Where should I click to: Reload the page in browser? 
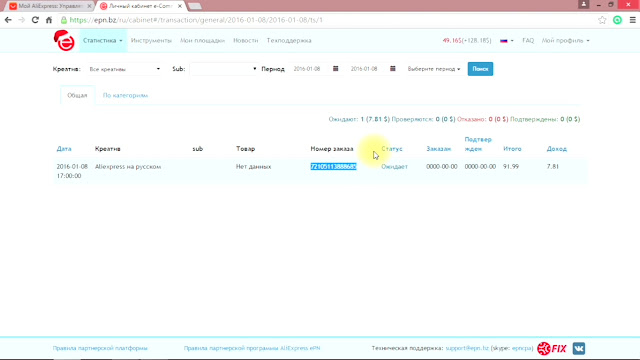(35, 20)
